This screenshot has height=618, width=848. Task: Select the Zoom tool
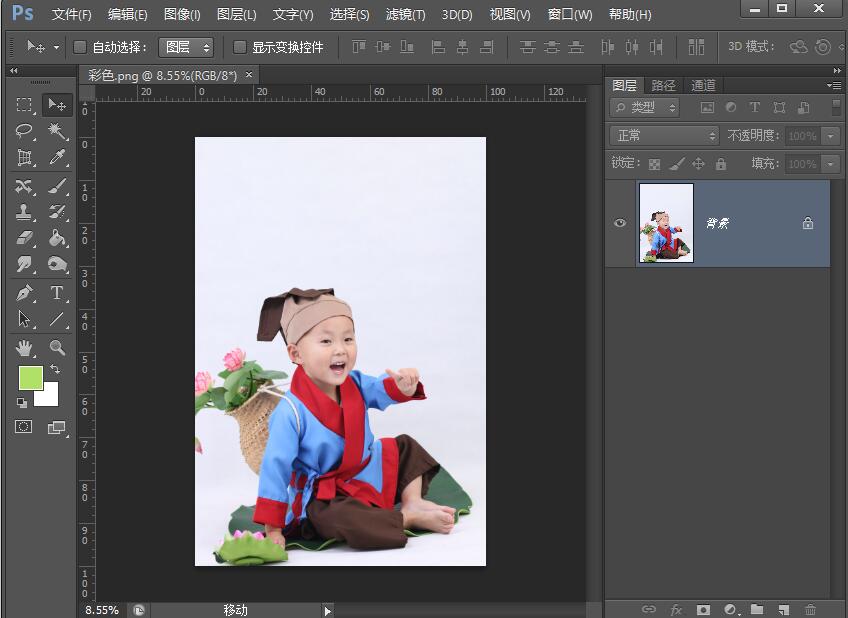tap(57, 348)
